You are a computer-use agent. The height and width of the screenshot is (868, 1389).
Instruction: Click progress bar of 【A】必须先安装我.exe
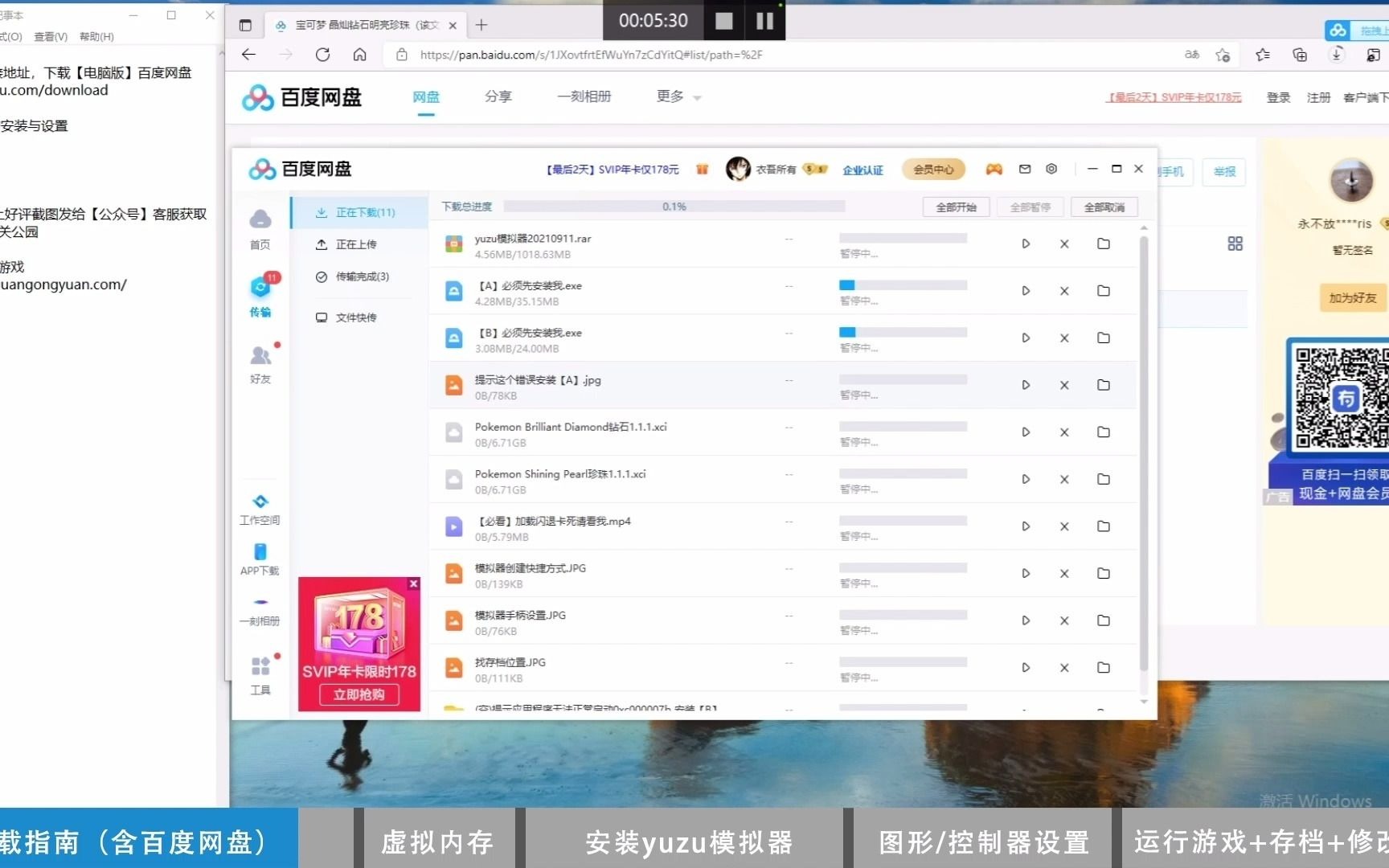point(903,285)
